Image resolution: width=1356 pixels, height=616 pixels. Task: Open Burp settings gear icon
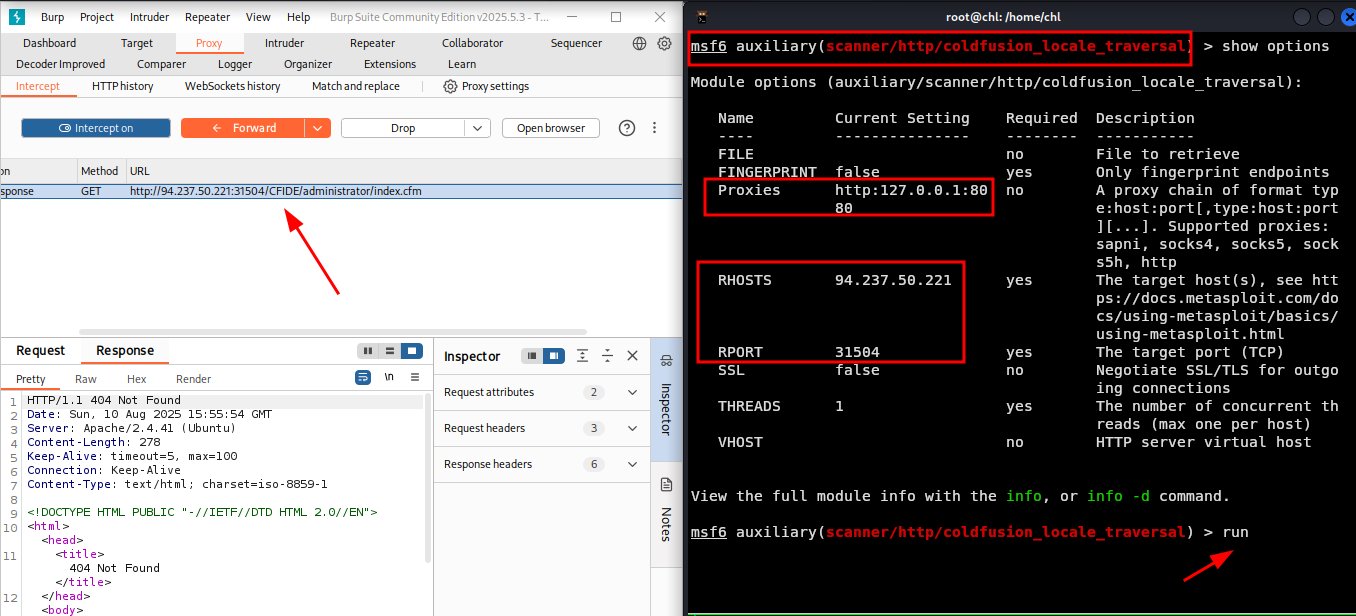point(664,44)
